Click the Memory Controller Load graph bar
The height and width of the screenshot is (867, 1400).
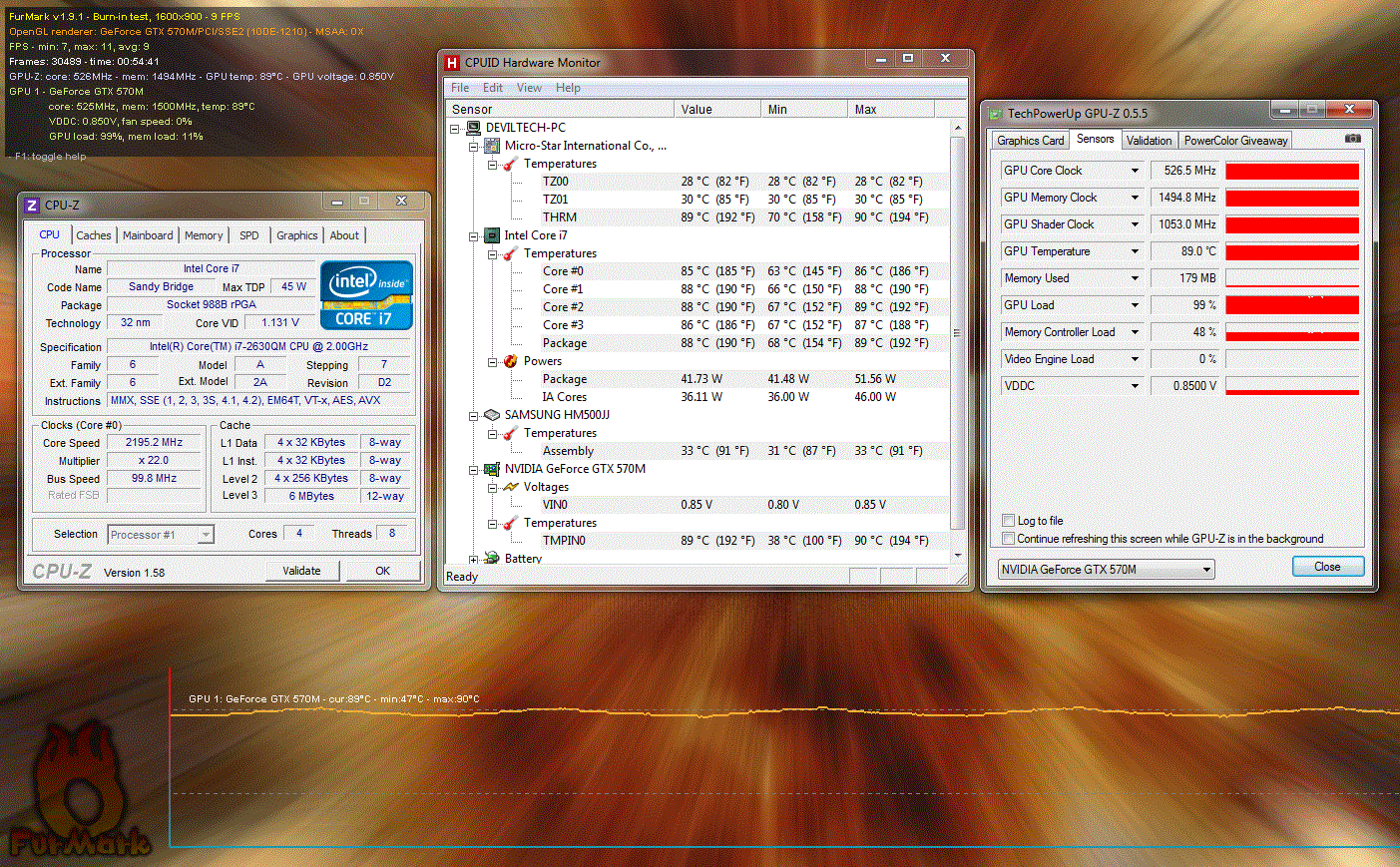(1292, 332)
